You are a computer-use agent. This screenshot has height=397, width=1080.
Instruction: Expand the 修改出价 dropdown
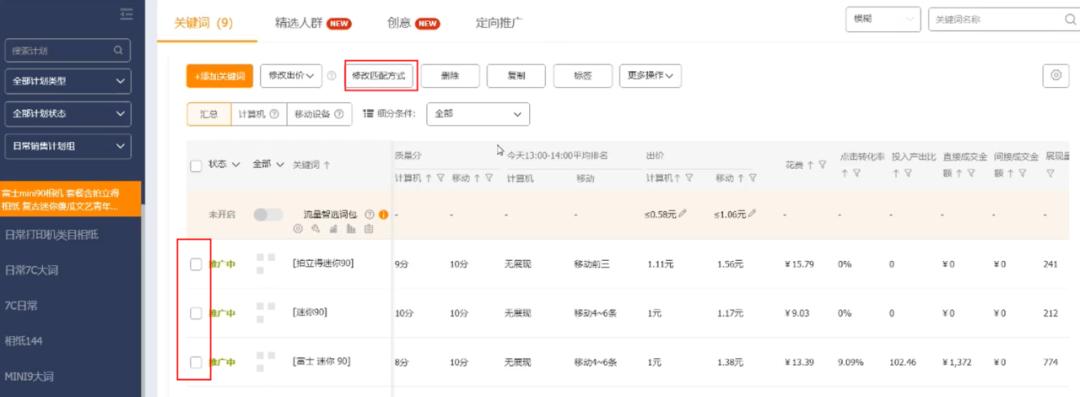click(x=291, y=76)
